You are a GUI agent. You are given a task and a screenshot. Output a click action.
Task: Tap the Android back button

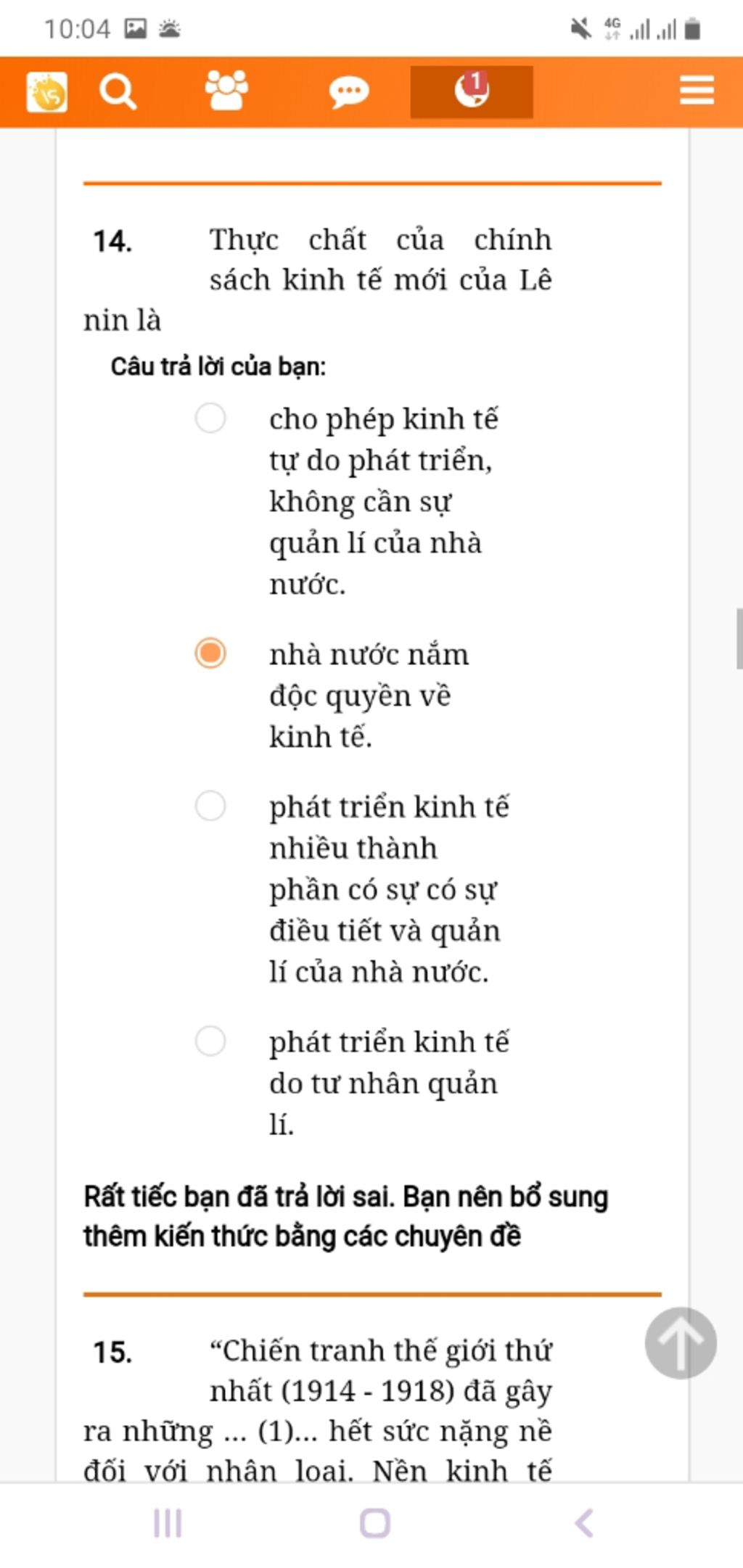click(x=584, y=1523)
